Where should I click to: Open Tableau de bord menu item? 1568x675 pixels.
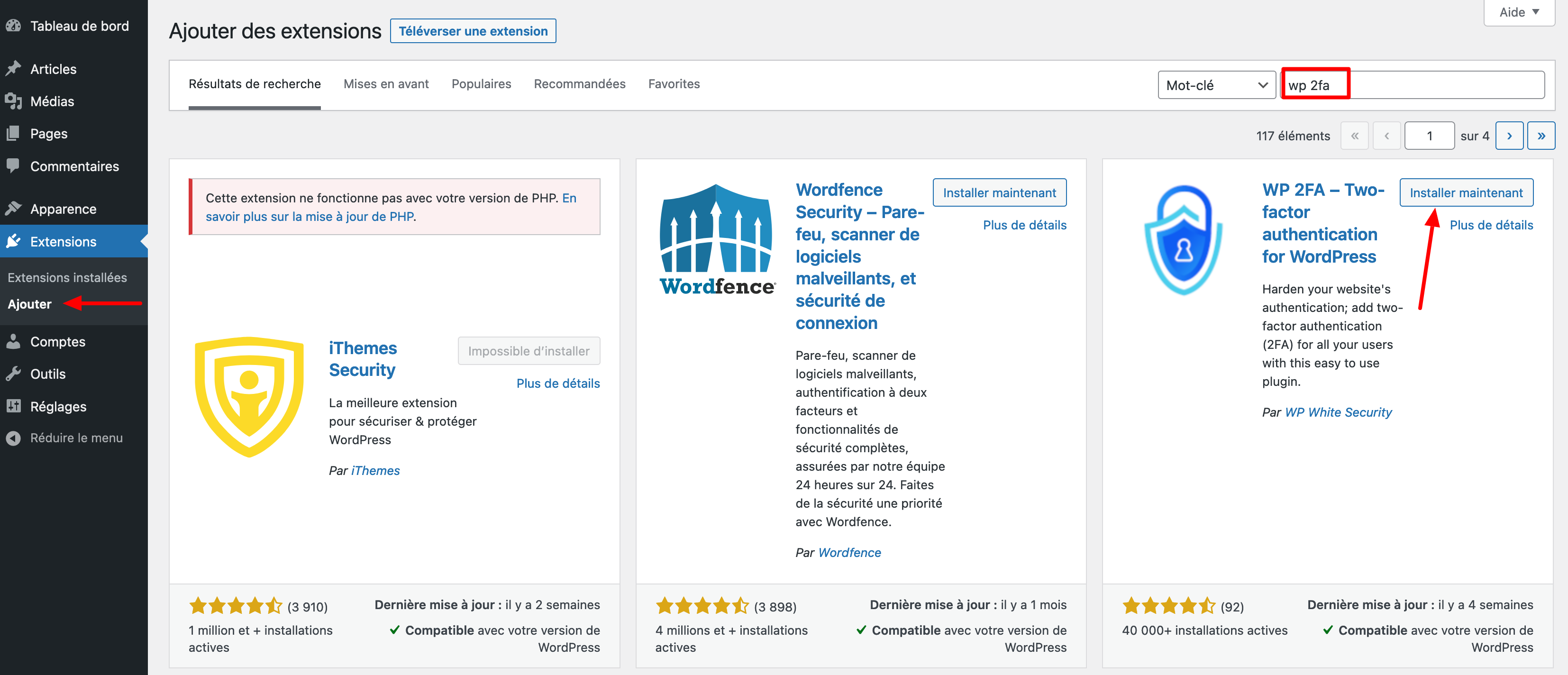click(x=73, y=26)
